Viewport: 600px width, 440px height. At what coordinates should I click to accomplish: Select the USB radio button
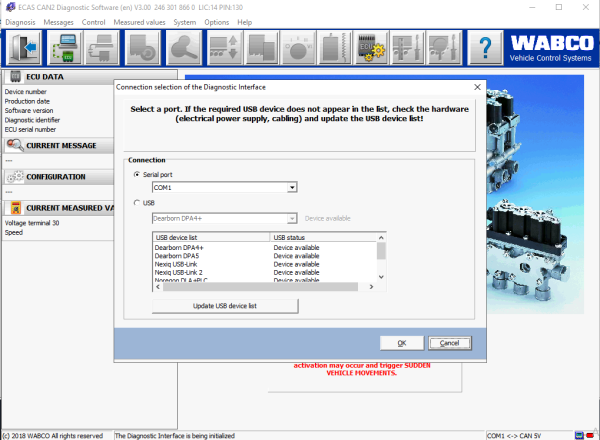click(x=137, y=203)
